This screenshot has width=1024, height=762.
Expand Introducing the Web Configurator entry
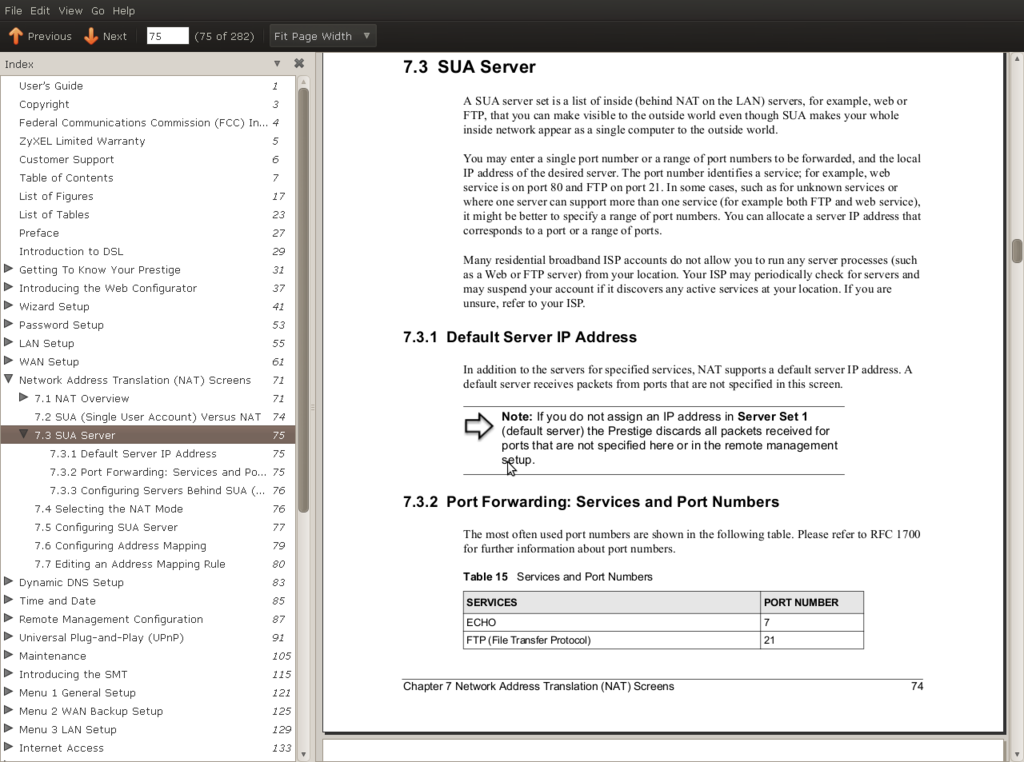click(8, 287)
